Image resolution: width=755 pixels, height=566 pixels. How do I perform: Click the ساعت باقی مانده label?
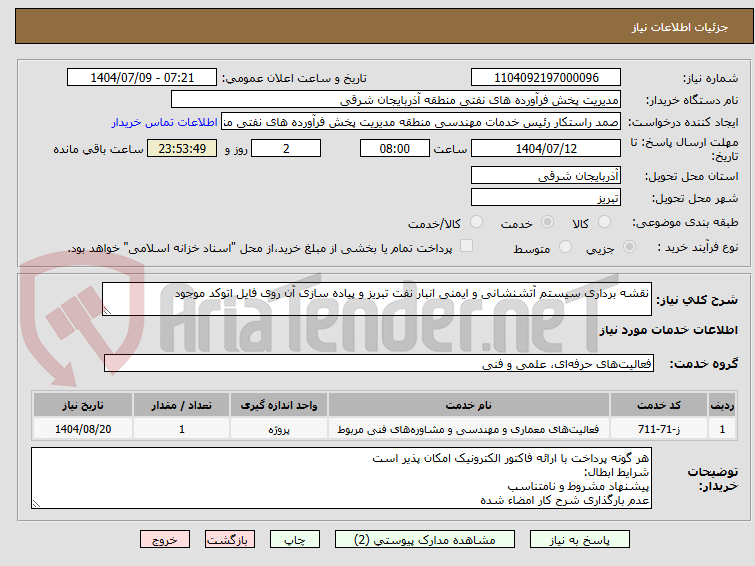click(x=98, y=149)
